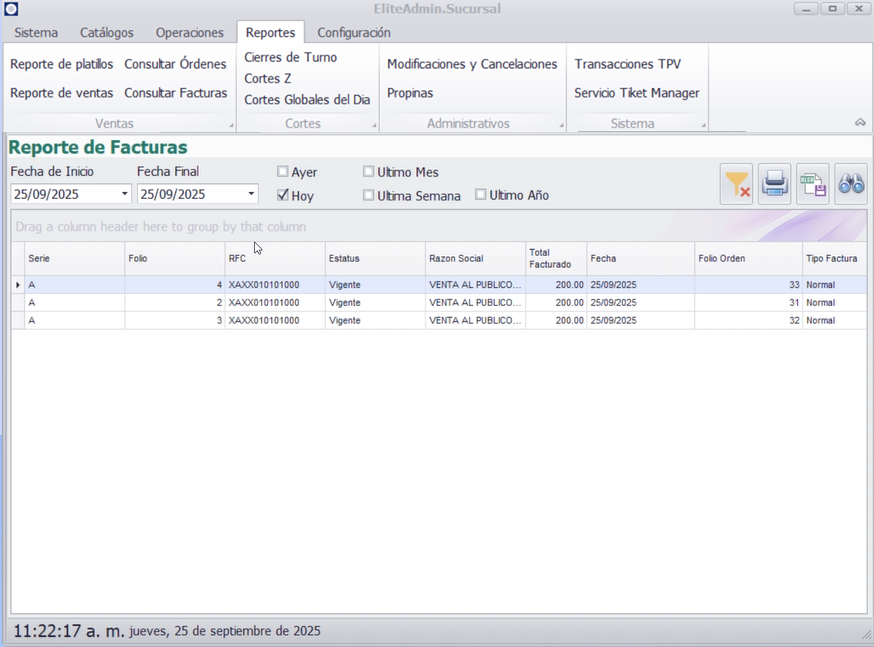
Task: Export the report to XLSX file
Action: click(x=812, y=184)
